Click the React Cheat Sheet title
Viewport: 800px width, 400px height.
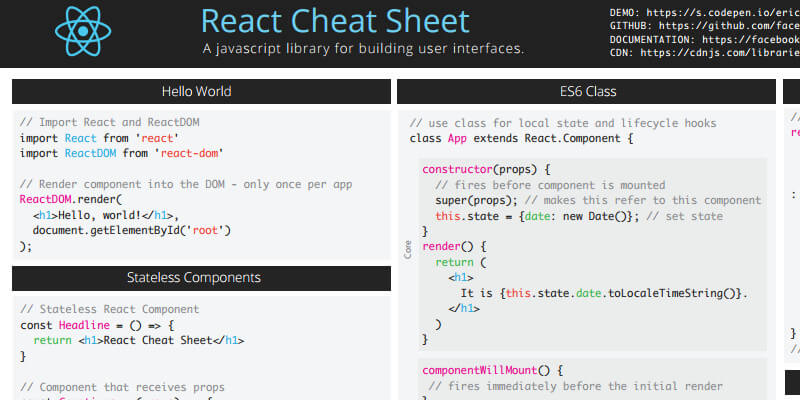pyautogui.click(x=334, y=21)
